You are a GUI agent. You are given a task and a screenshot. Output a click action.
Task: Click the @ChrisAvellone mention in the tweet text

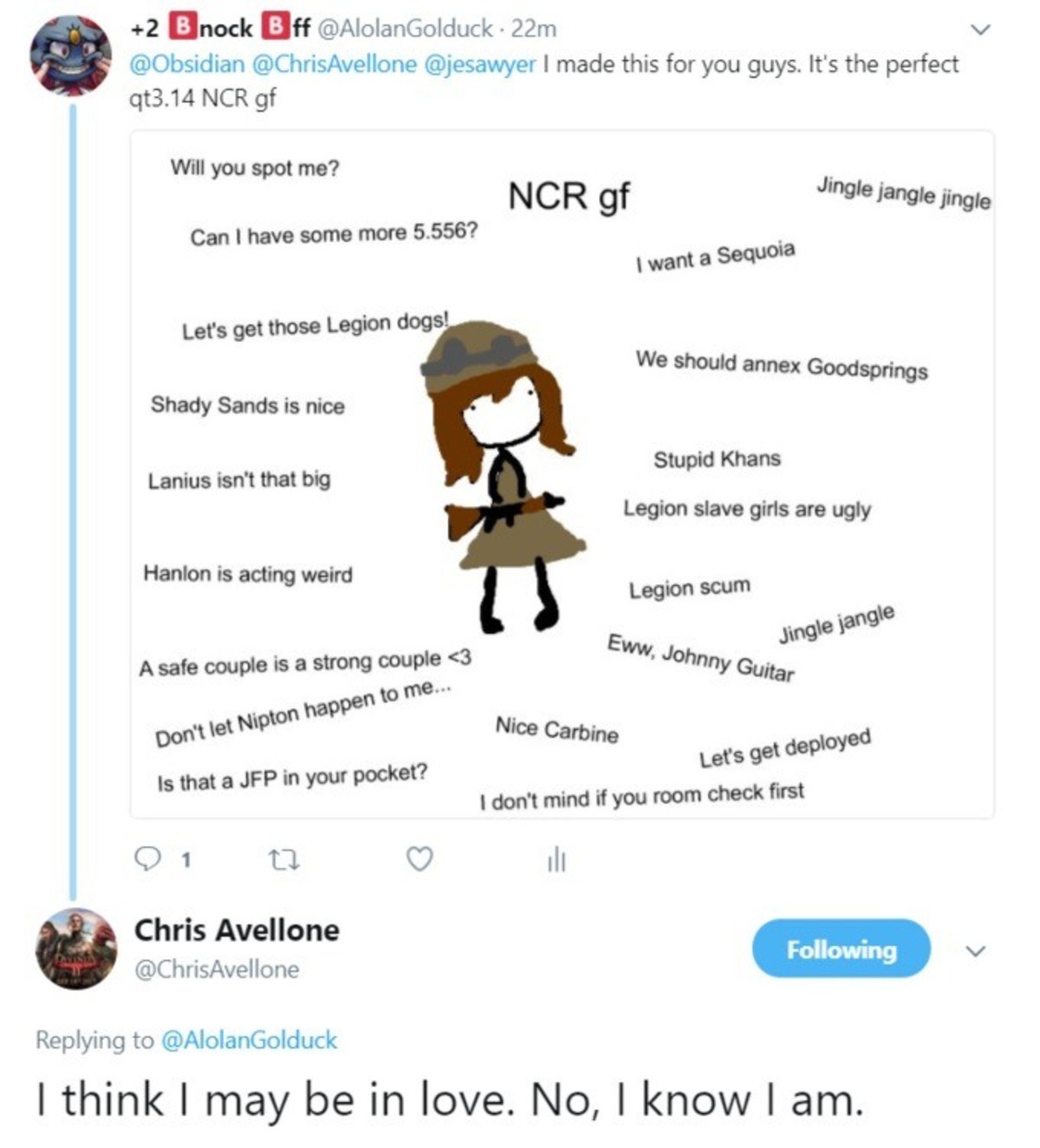click(x=334, y=64)
